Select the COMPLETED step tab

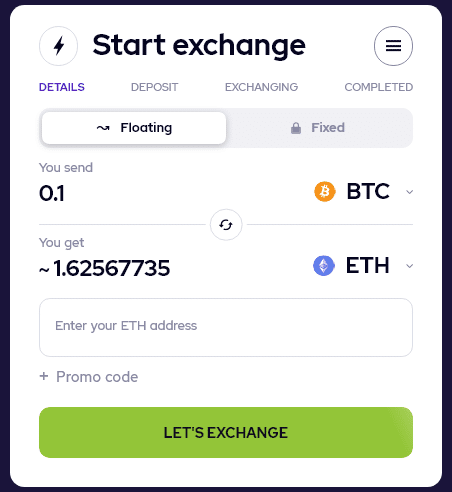pos(379,87)
